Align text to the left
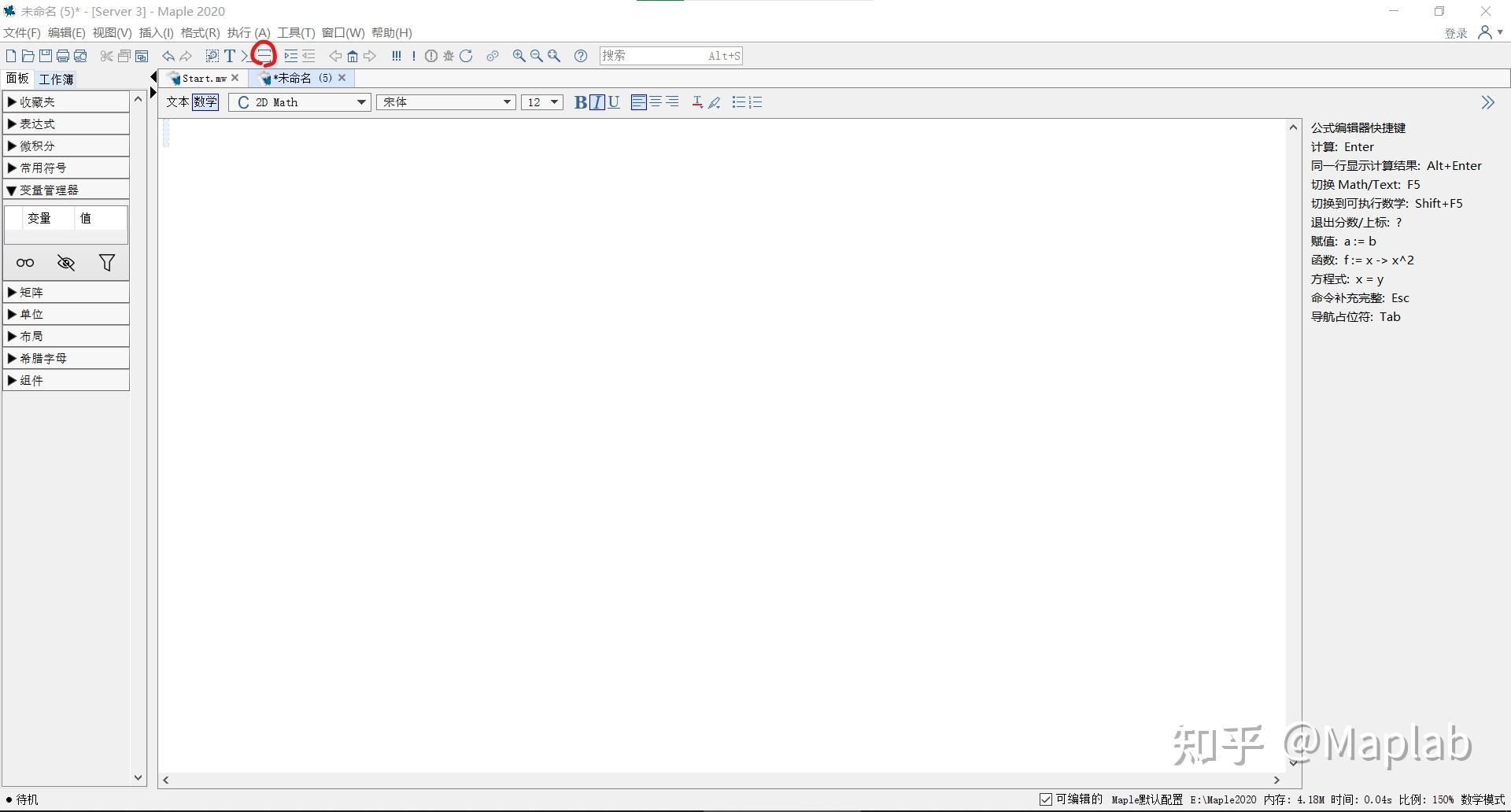Image resolution: width=1511 pixels, height=812 pixels. pyautogui.click(x=639, y=102)
